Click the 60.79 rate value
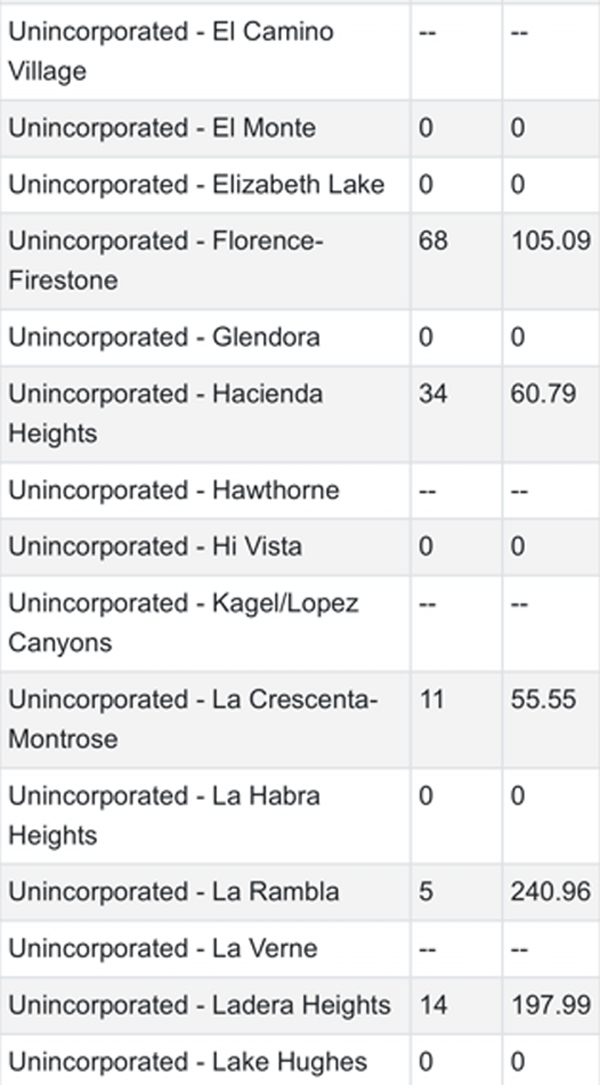Image resolution: width=600 pixels, height=1085 pixels. [543, 394]
